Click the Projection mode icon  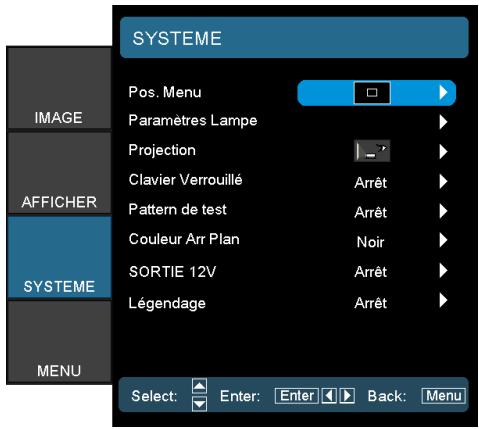[x=372, y=151]
